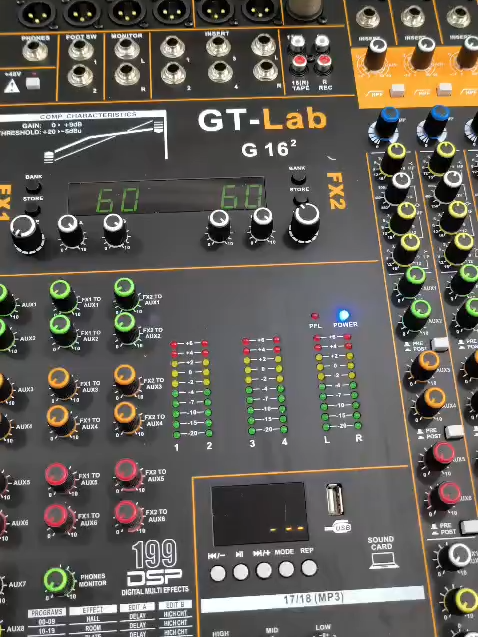Click the blue POWER LED

coord(344,315)
